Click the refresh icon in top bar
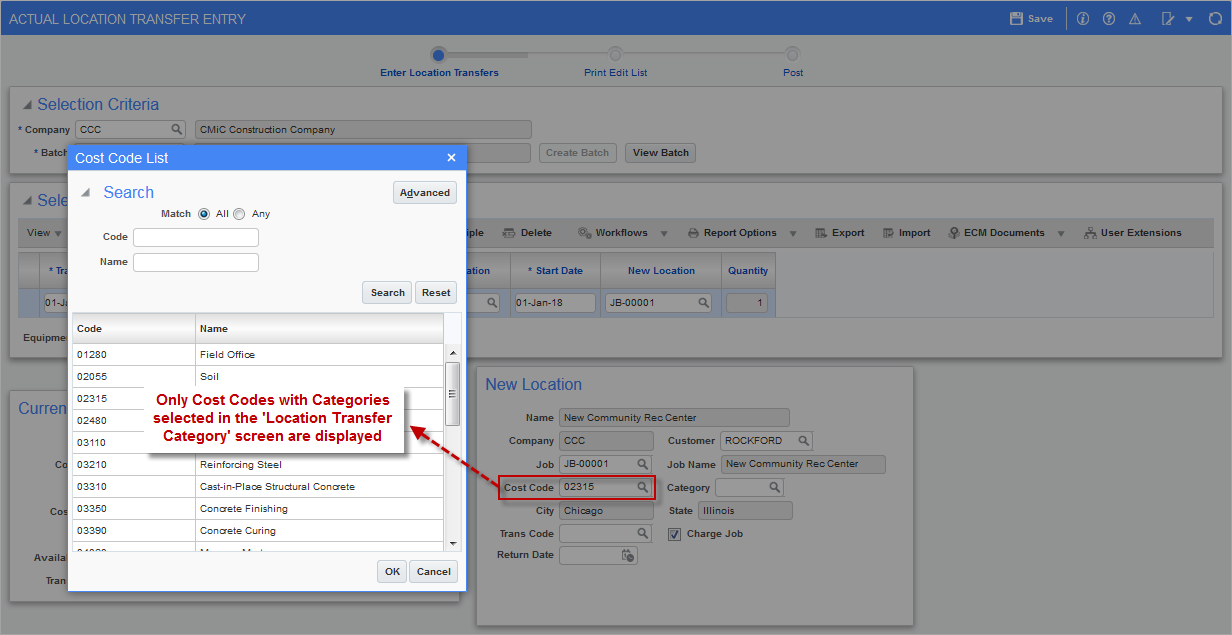The height and width of the screenshot is (635, 1232). pos(1215,19)
